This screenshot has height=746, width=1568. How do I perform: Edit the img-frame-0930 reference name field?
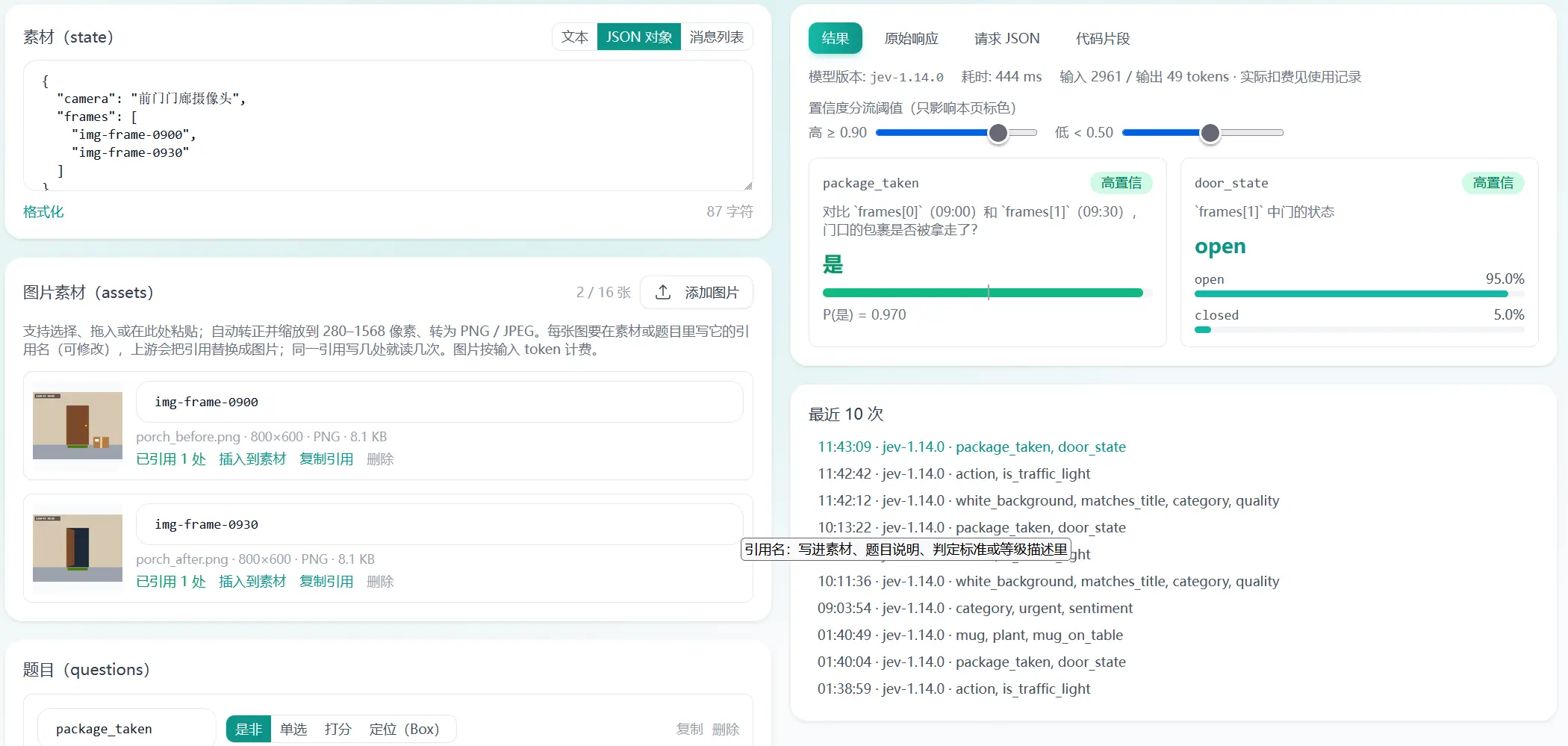pos(440,524)
